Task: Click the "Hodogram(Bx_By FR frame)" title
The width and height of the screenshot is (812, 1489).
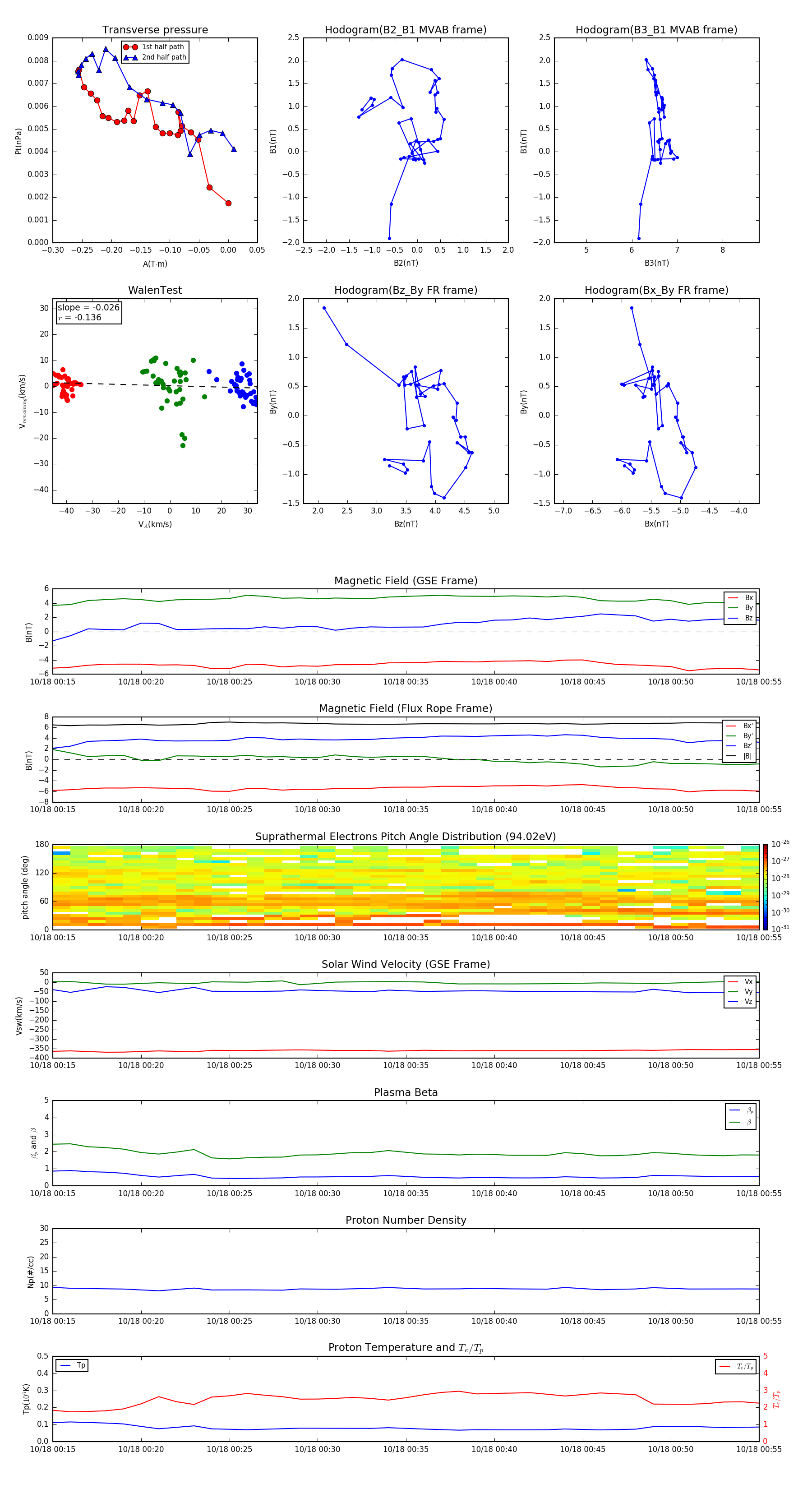Action: tap(656, 290)
